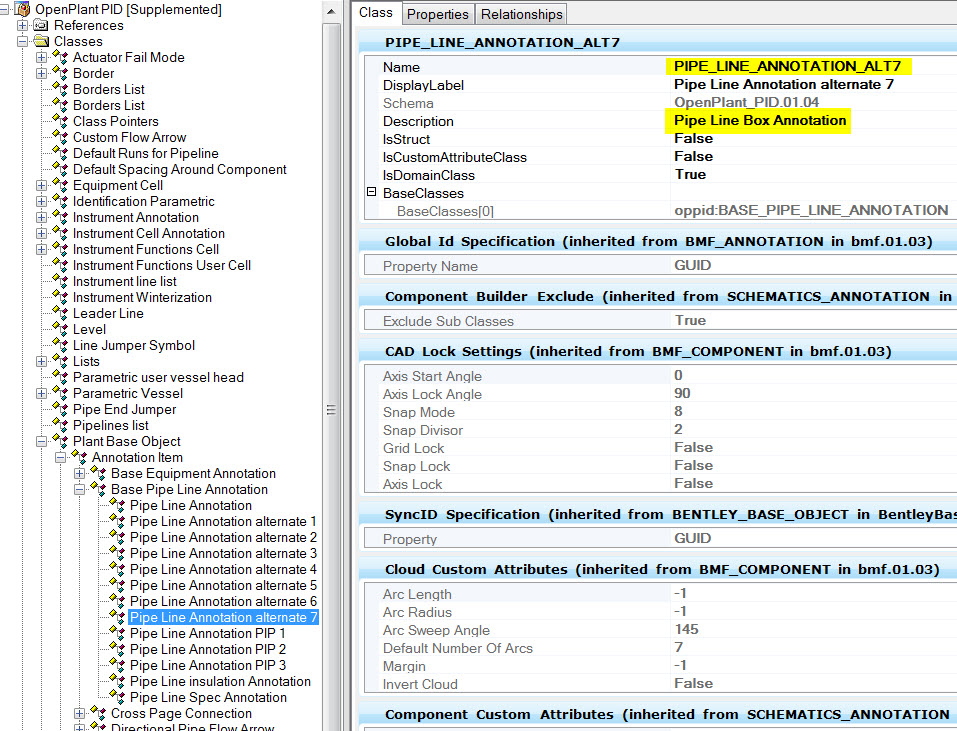Select Pipe Line Annotation PIP 2
The width and height of the screenshot is (957, 731).
tap(207, 649)
